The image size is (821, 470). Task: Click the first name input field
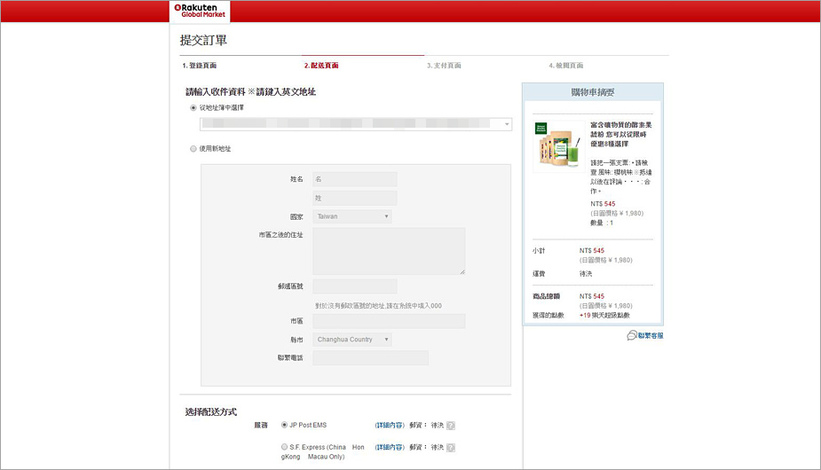pos(354,180)
